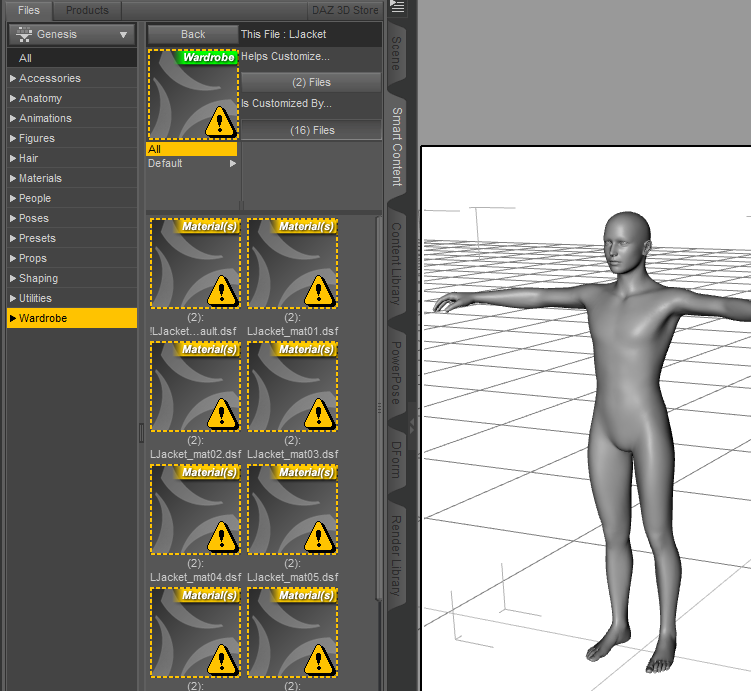751x691 pixels.
Task: Open the Content Library side tab
Action: click(x=396, y=263)
